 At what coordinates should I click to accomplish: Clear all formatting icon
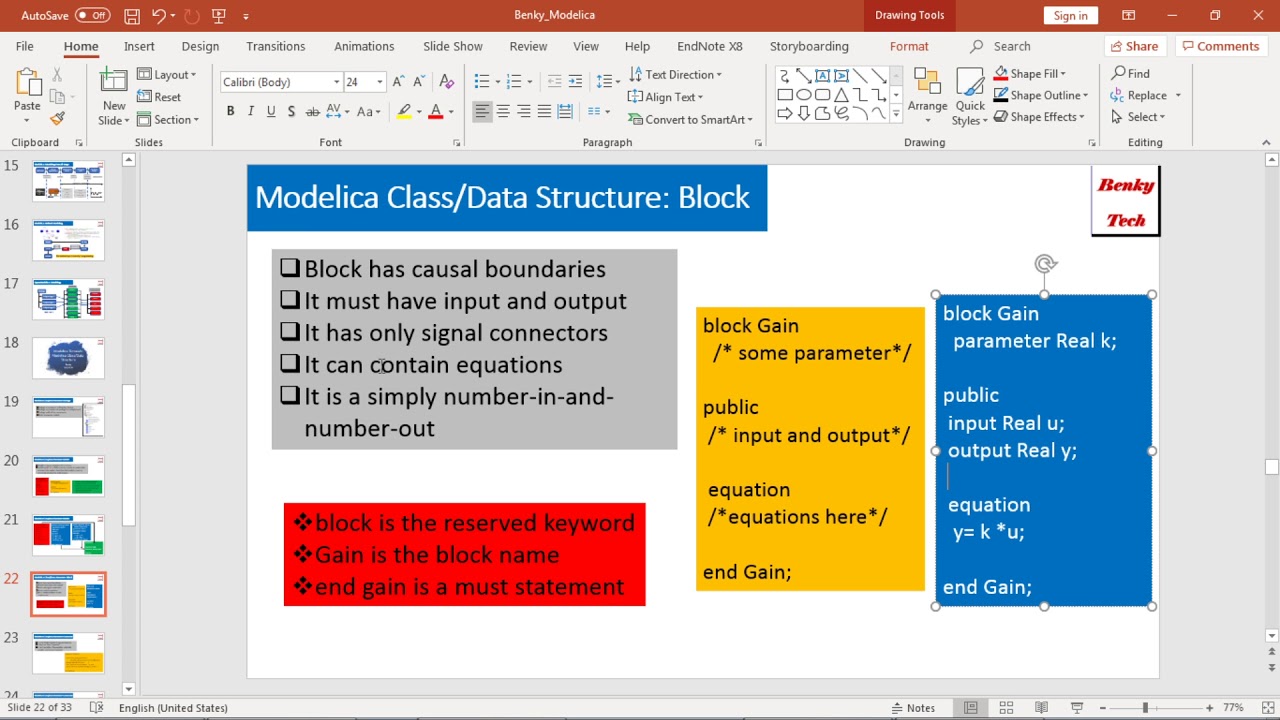[x=446, y=82]
